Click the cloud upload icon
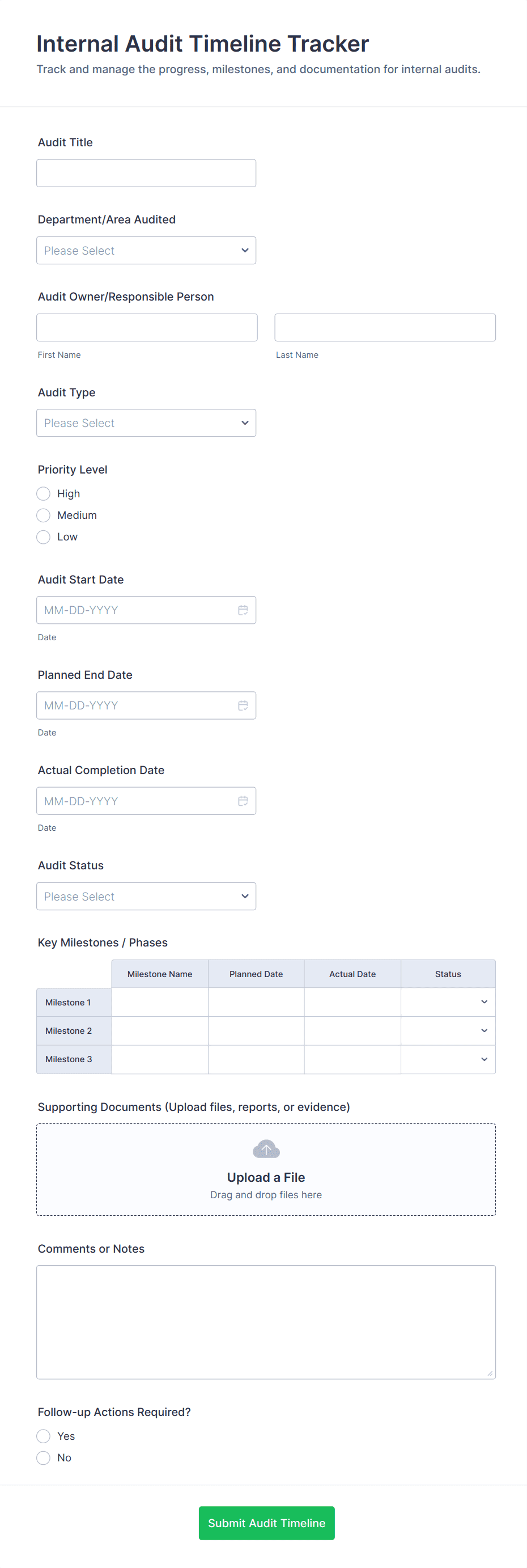 click(266, 1149)
